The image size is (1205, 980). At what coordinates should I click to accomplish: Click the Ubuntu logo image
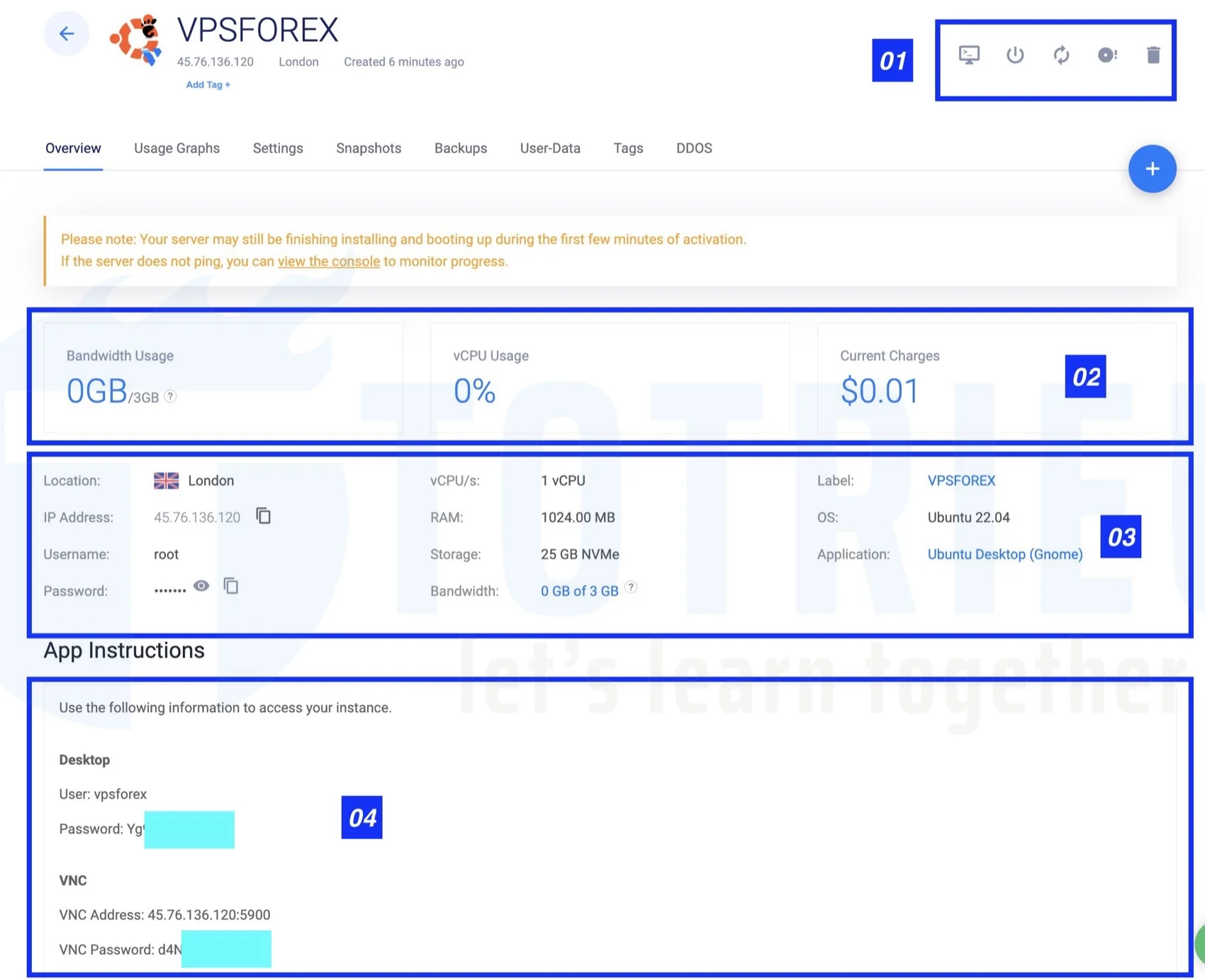(x=136, y=40)
